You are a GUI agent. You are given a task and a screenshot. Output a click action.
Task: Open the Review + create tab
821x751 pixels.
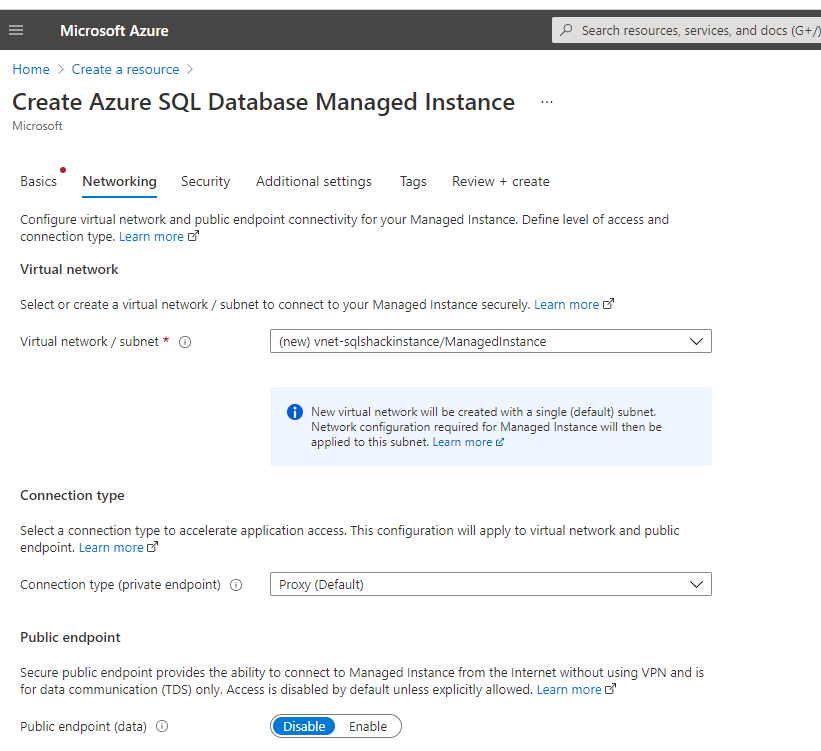tap(500, 181)
